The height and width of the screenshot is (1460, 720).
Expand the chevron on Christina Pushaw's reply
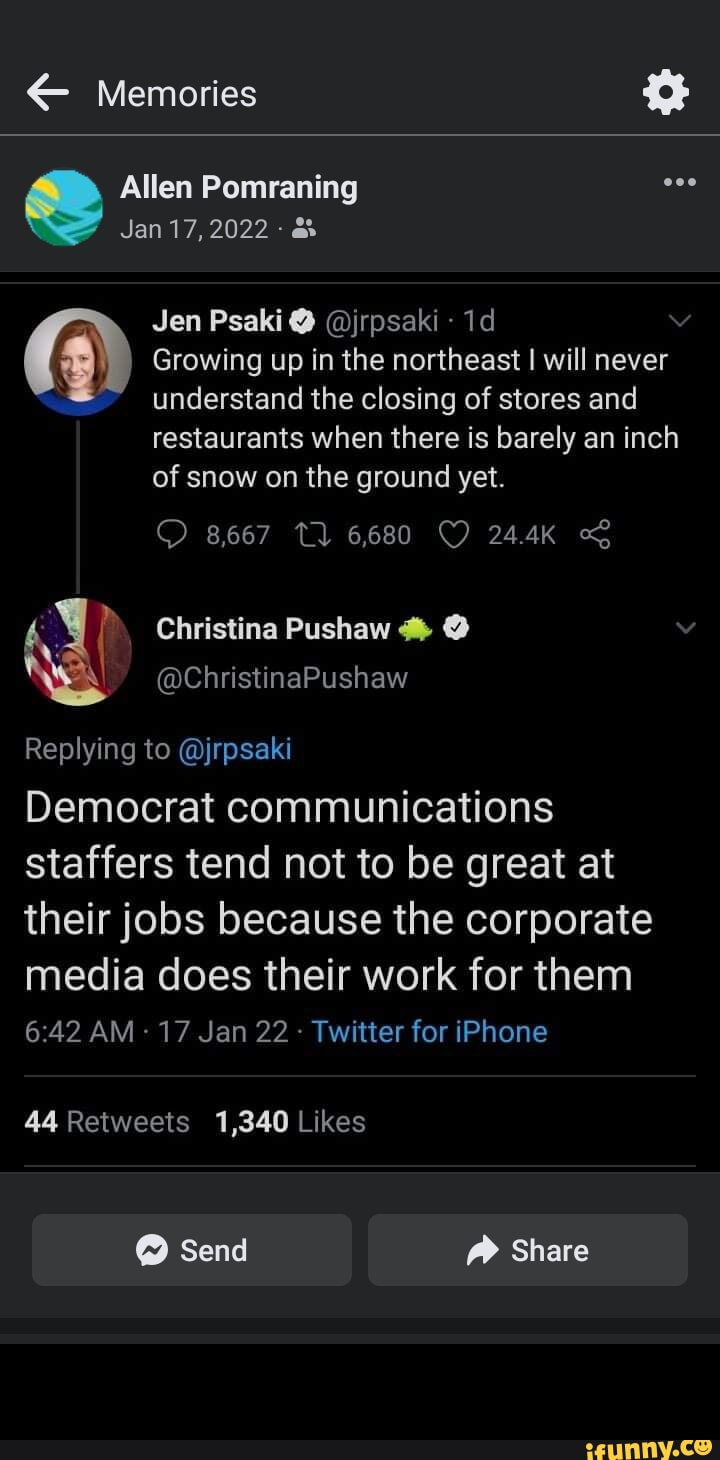(685, 627)
